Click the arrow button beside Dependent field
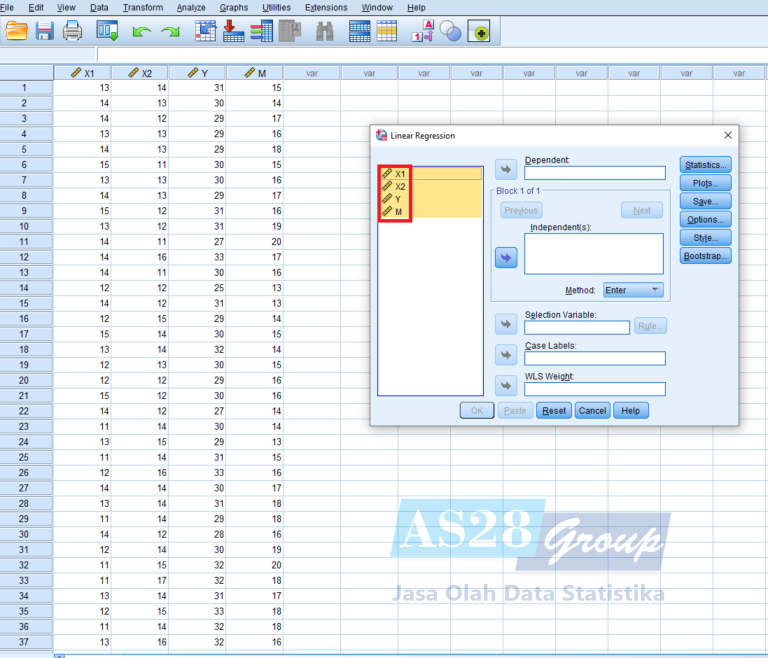The height and width of the screenshot is (658, 768). click(x=506, y=171)
